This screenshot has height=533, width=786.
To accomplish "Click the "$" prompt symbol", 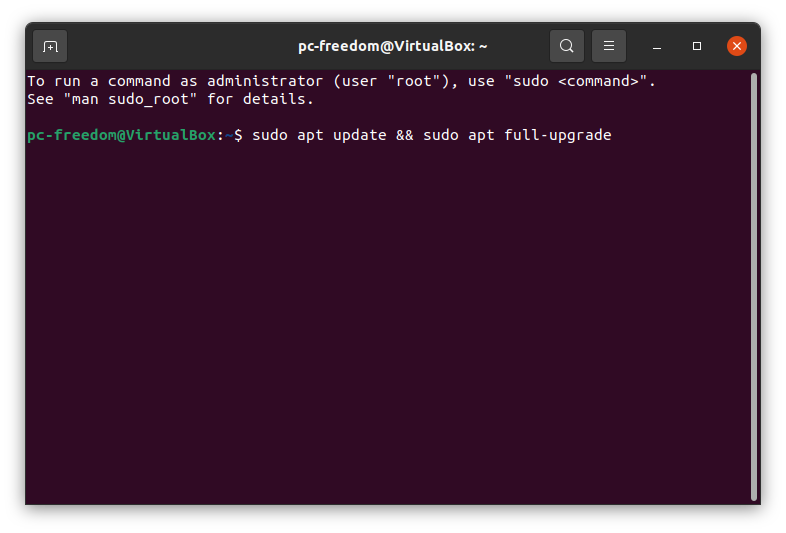I will coord(238,135).
